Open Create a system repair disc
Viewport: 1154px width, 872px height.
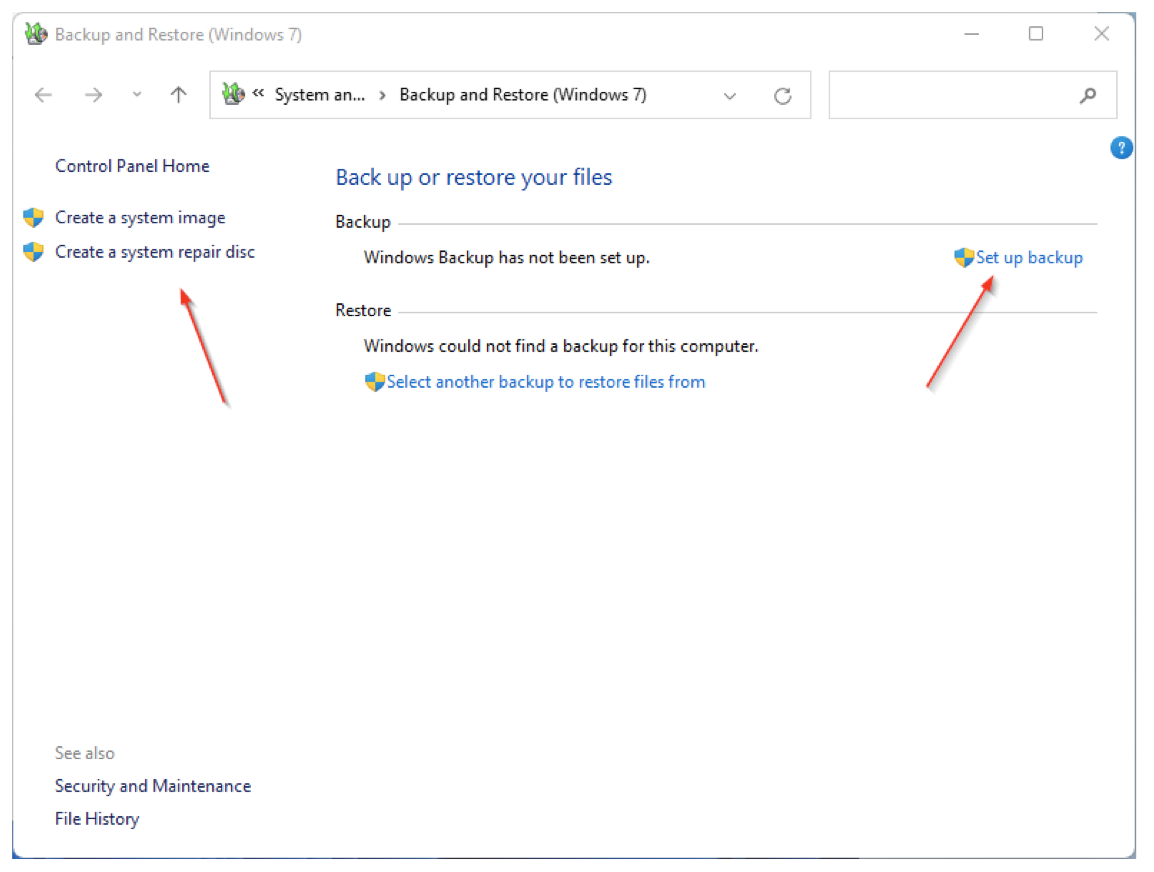155,252
